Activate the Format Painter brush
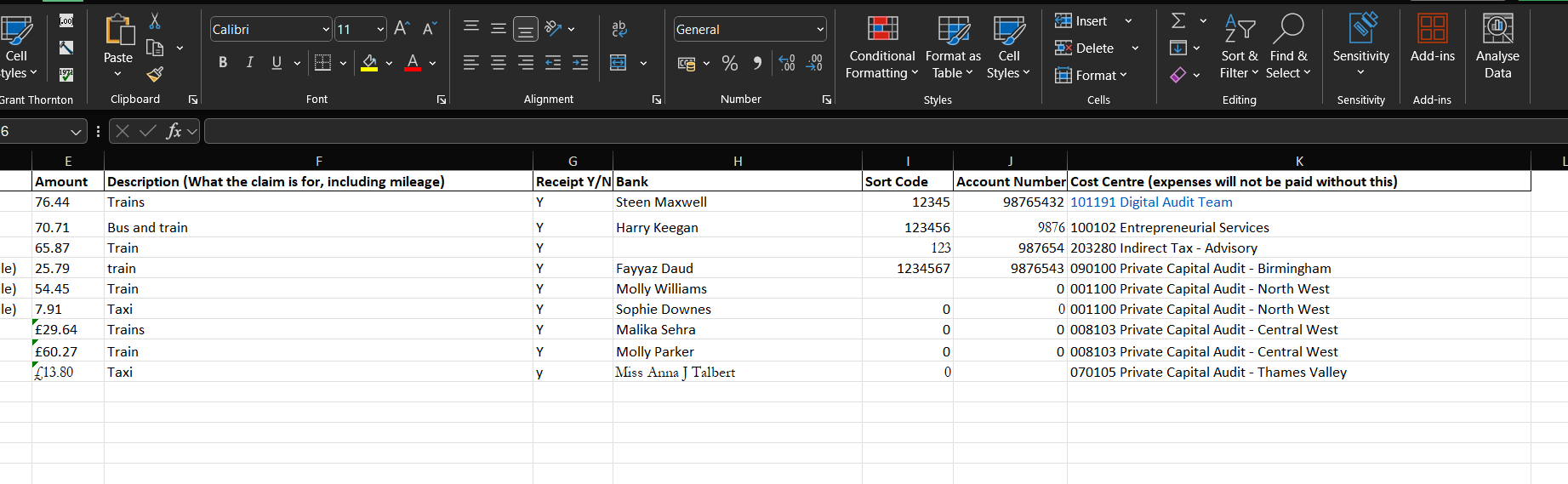 pyautogui.click(x=155, y=75)
